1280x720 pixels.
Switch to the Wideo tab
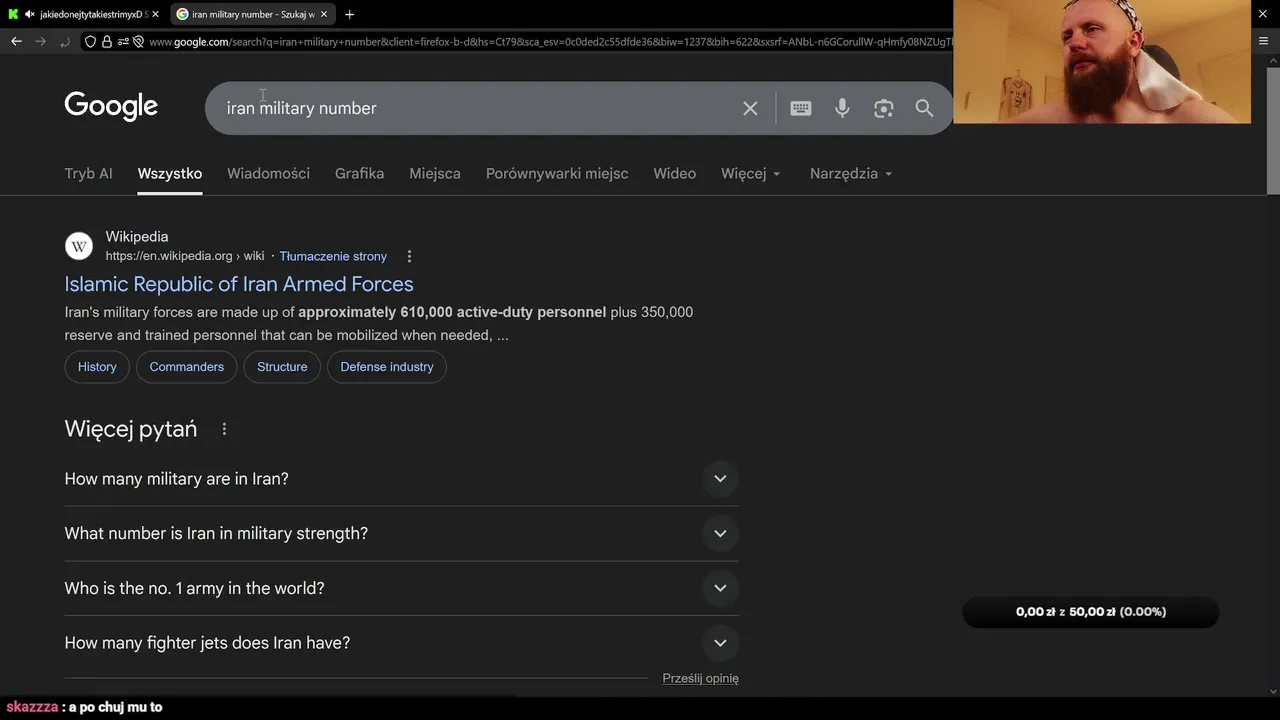675,173
